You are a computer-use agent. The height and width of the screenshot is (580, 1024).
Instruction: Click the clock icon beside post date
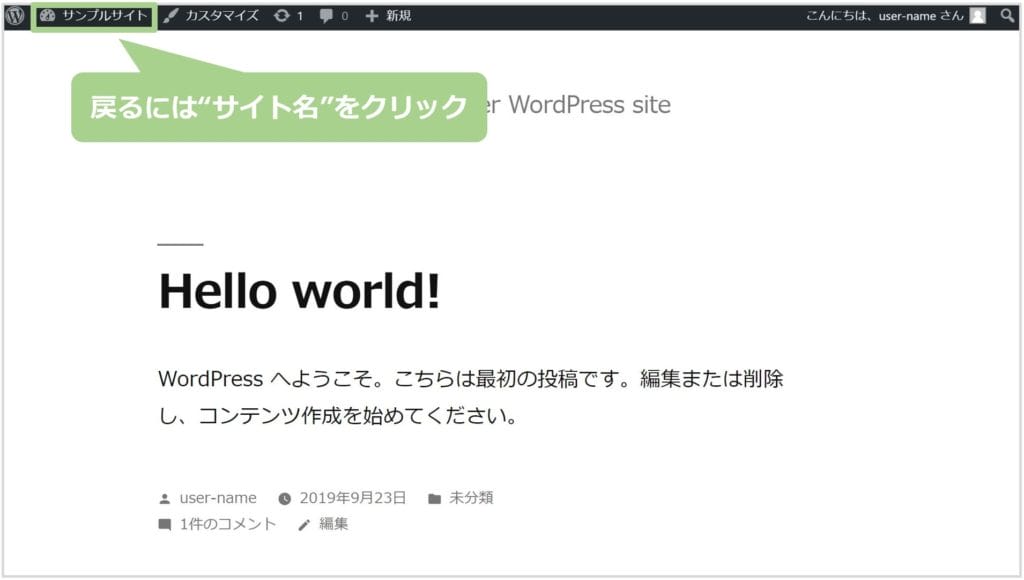(x=284, y=499)
